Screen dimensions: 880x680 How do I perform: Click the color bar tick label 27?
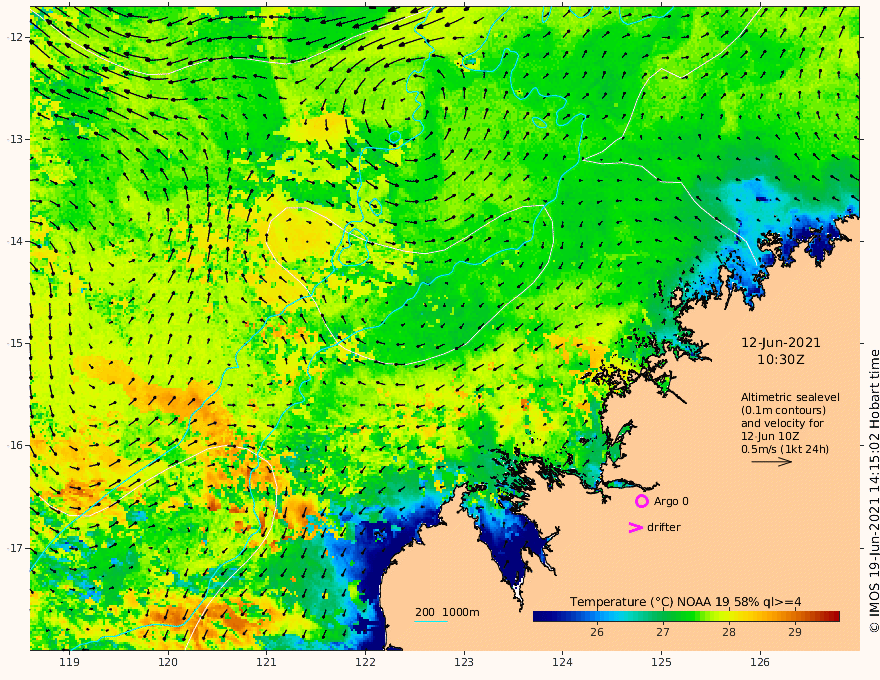(663, 632)
